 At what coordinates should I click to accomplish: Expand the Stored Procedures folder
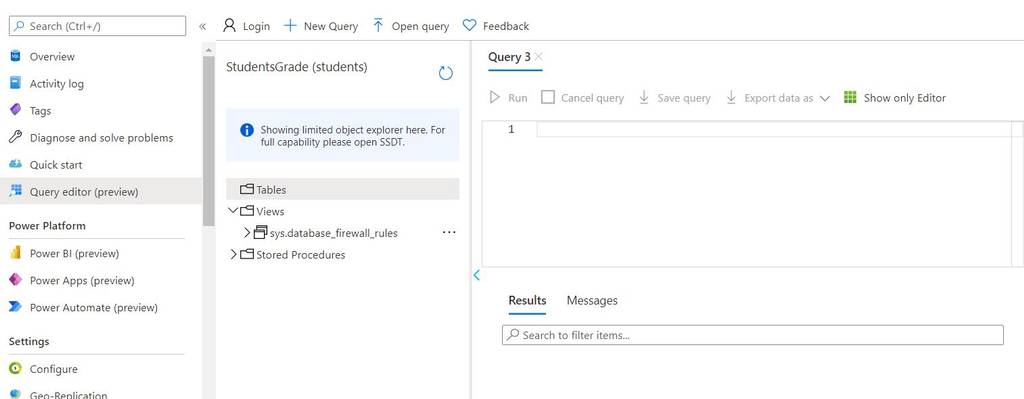point(233,254)
